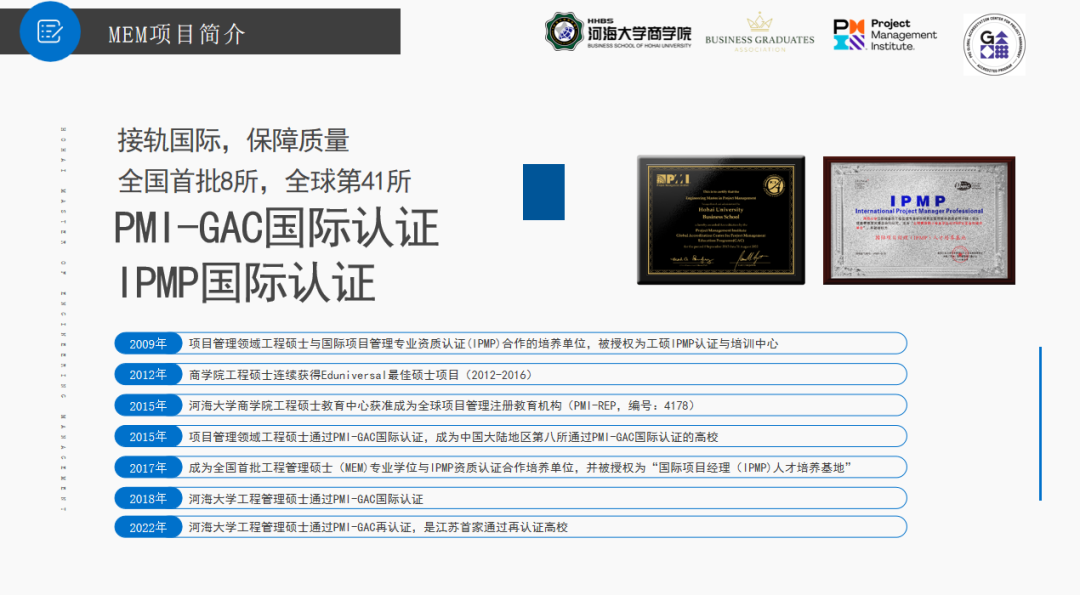Click the 第八所通过PMI-GAC国际认证 timeline text
Image resolution: width=1080 pixels, height=595 pixels.
click(453, 437)
